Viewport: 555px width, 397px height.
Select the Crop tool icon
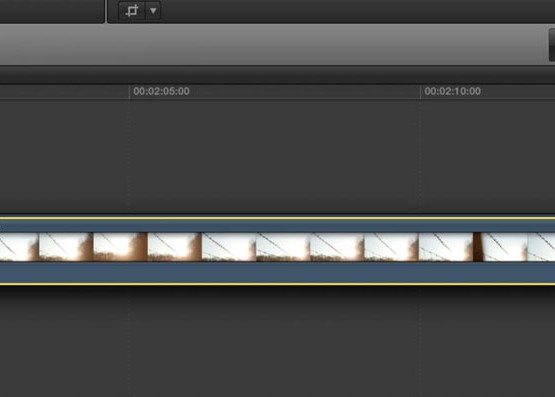[132, 11]
